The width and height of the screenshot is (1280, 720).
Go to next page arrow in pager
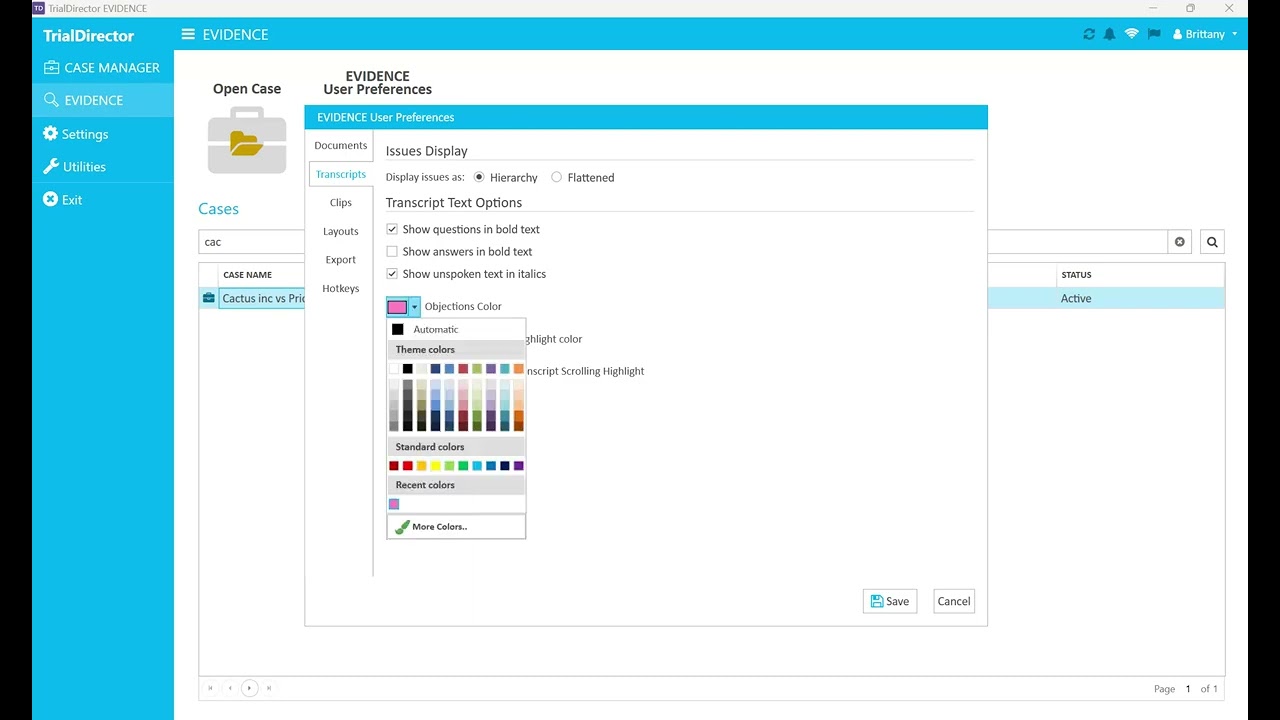pos(249,688)
